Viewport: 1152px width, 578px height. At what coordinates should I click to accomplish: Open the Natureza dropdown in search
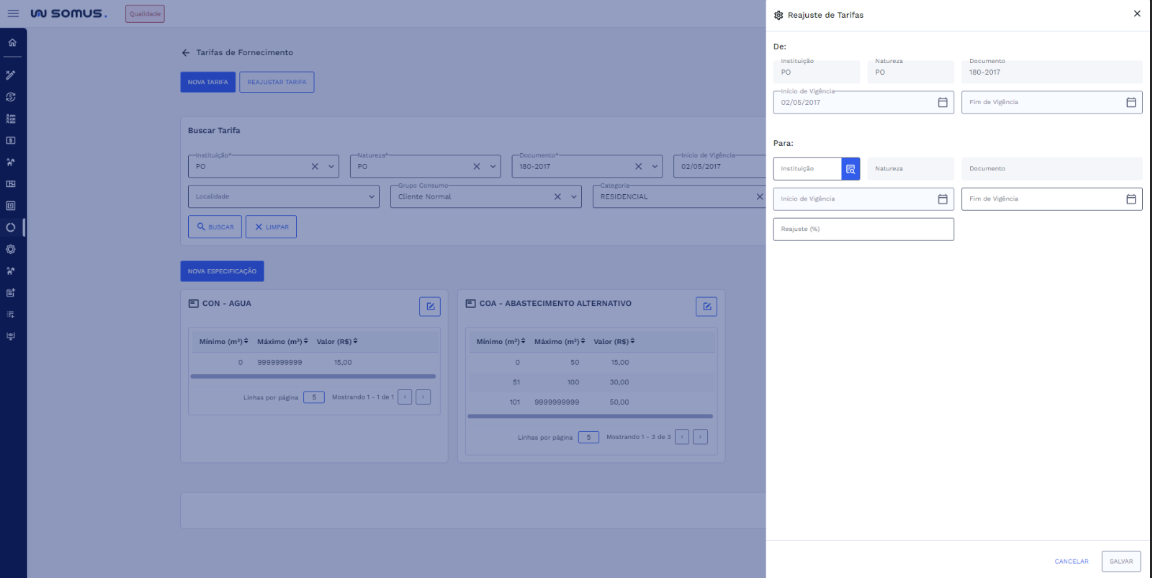tap(493, 167)
